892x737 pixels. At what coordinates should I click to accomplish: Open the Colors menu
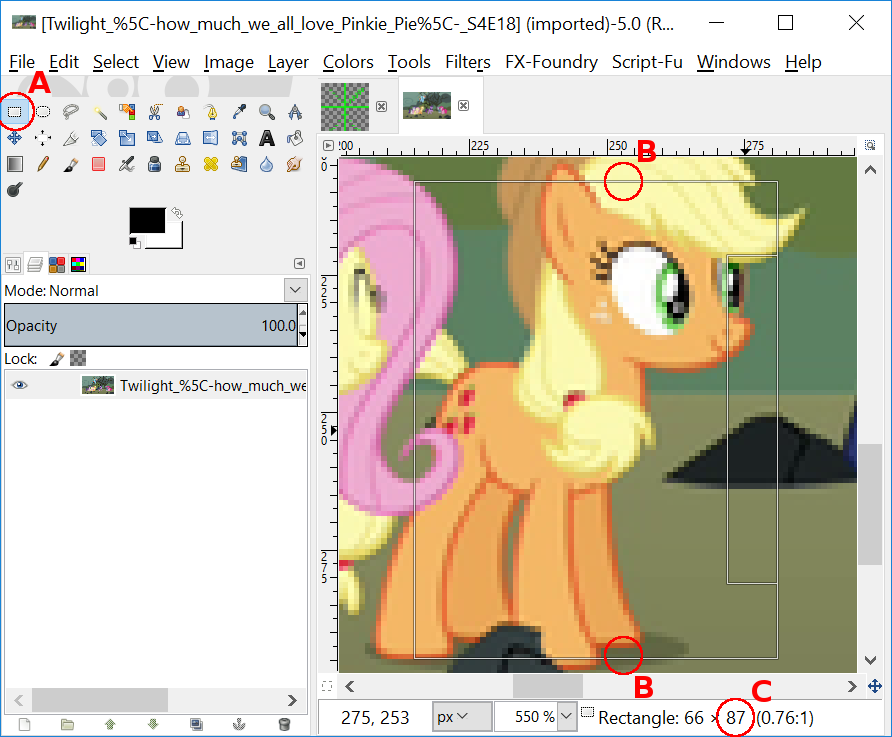(x=348, y=62)
